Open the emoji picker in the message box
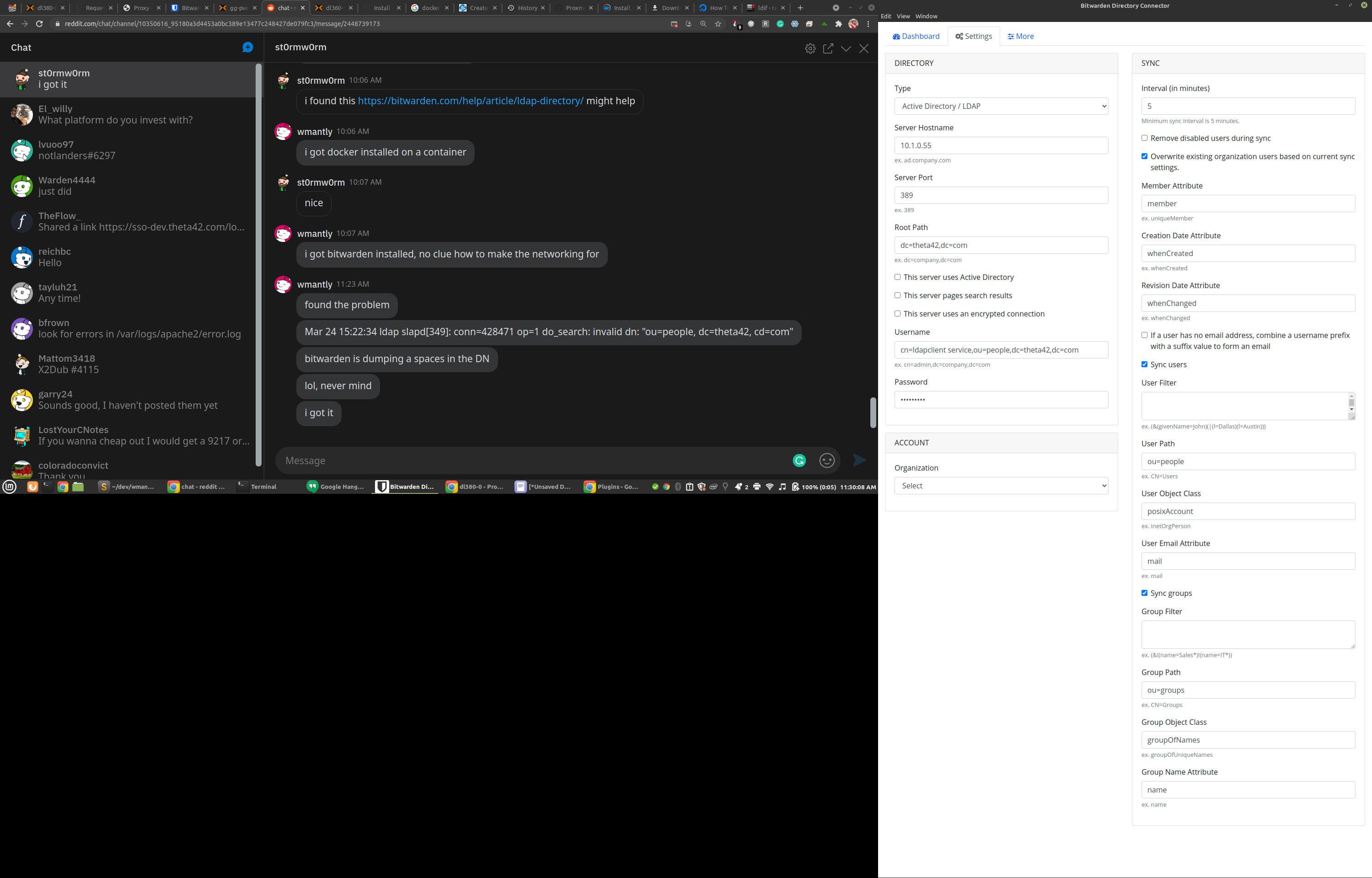The width and height of the screenshot is (1372, 878). (826, 460)
